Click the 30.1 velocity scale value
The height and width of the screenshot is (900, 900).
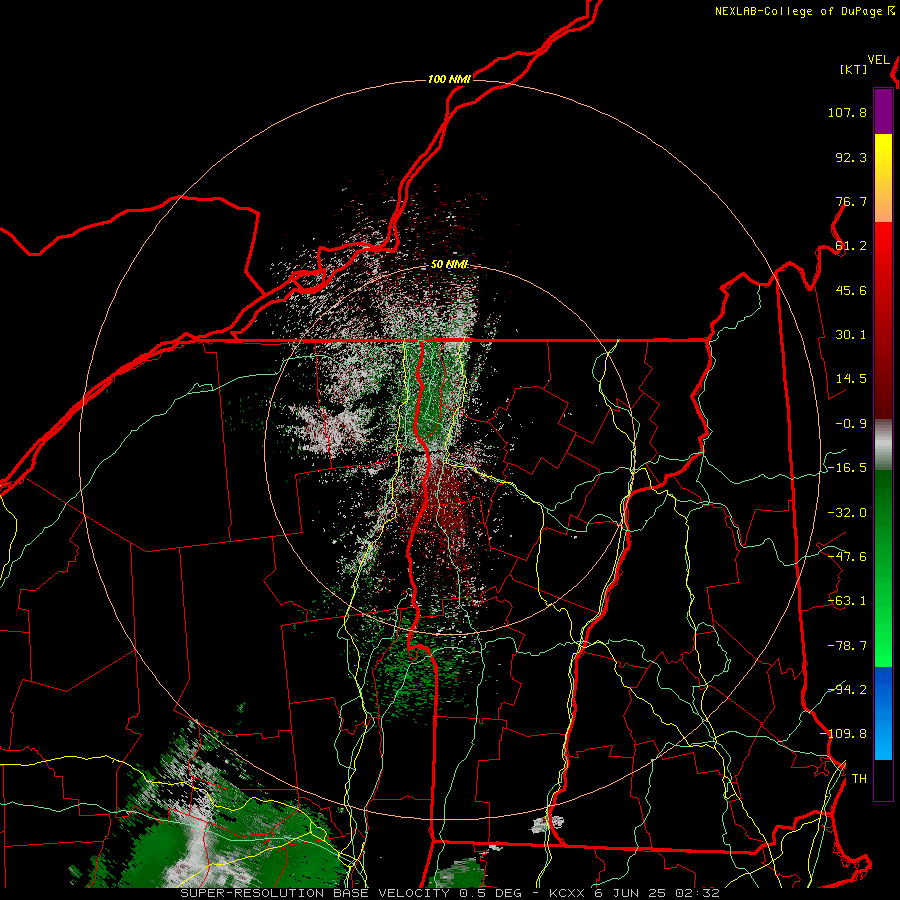[851, 335]
